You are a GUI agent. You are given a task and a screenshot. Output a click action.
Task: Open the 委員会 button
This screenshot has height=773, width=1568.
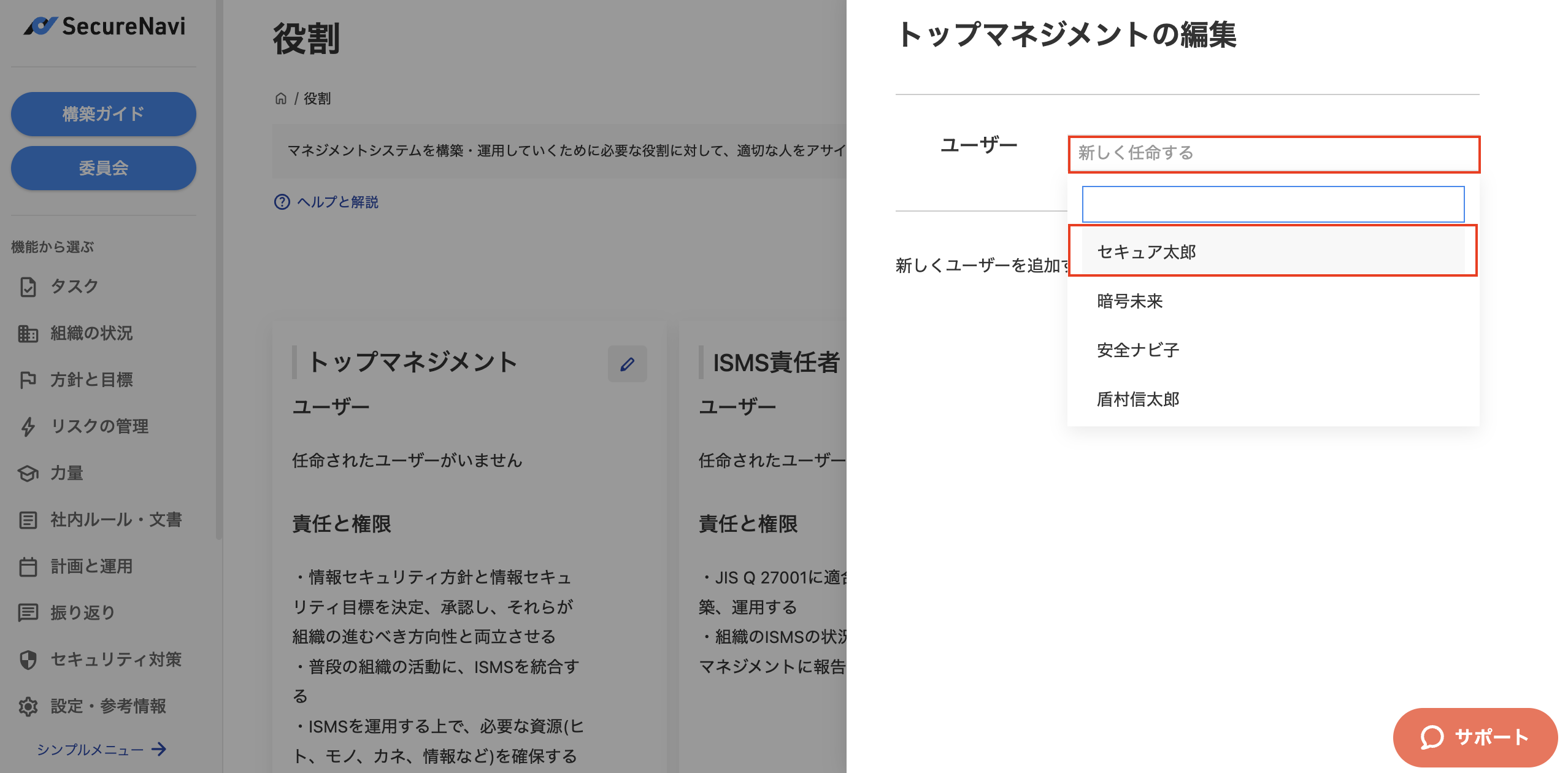104,168
